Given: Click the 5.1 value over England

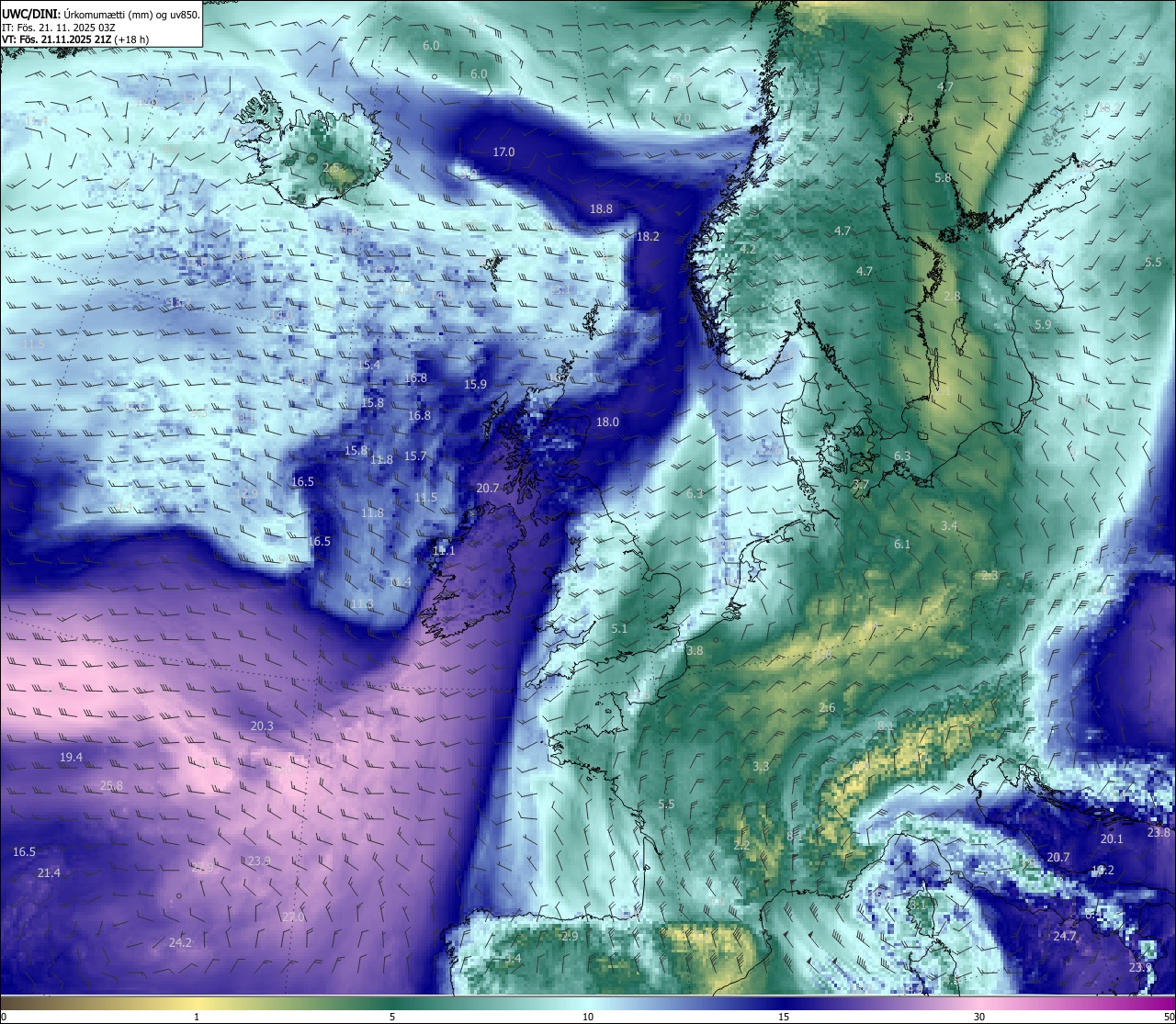Looking at the screenshot, I should click(x=619, y=629).
